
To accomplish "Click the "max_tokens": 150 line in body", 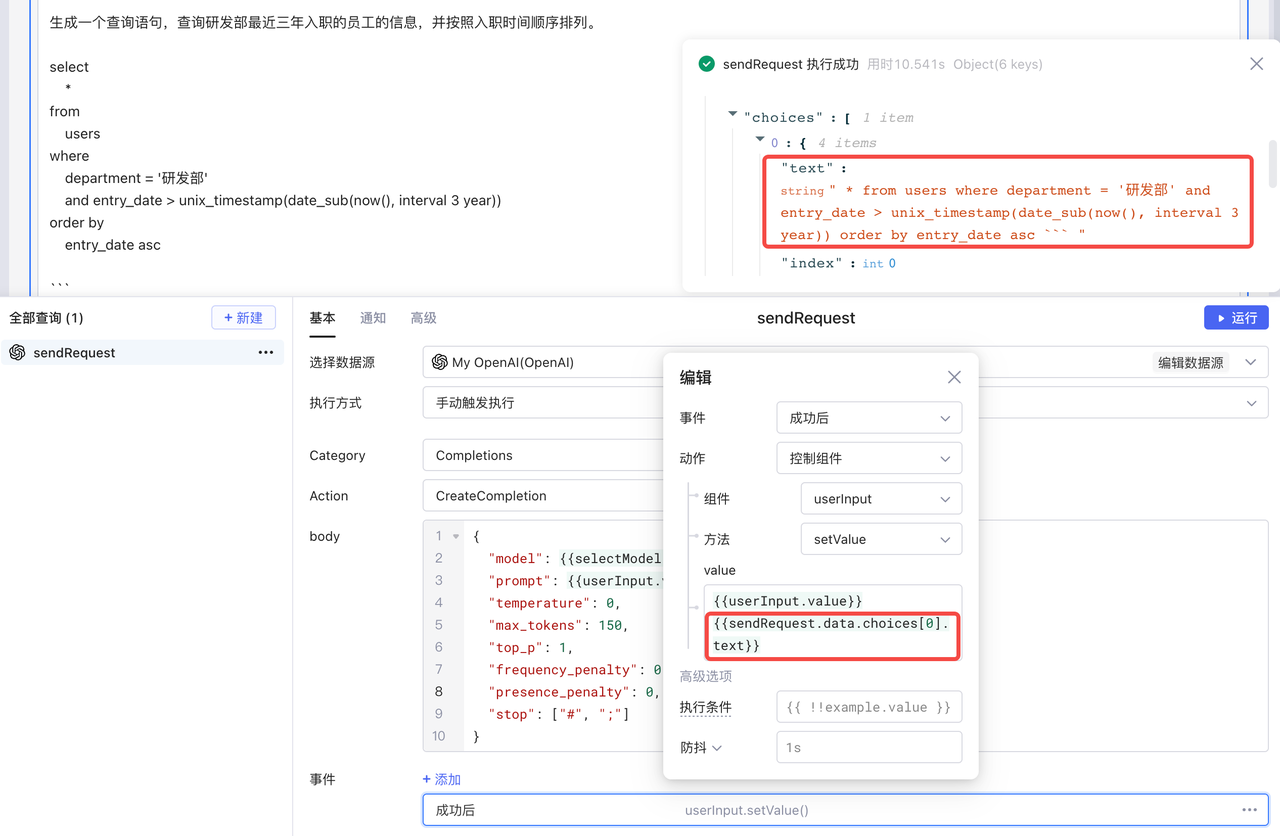I will pyautogui.click(x=558, y=625).
